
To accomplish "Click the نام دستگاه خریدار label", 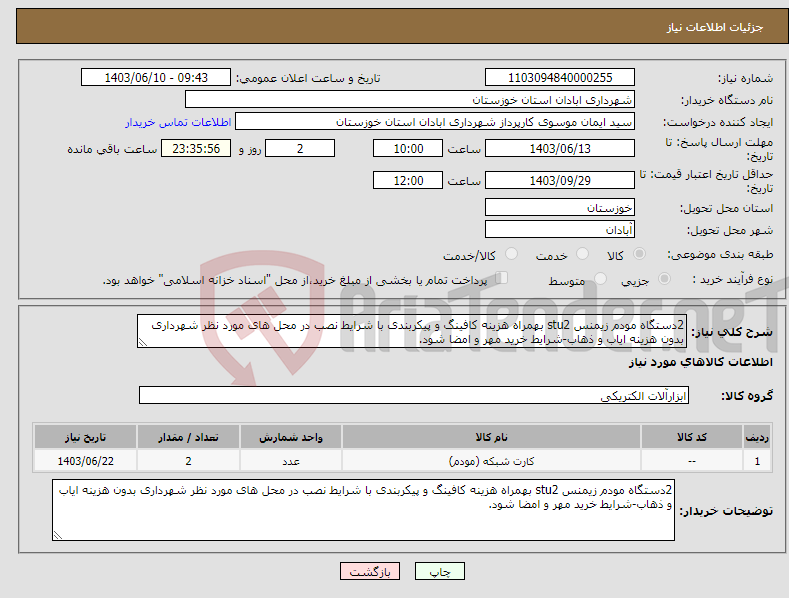I will pos(727,100).
